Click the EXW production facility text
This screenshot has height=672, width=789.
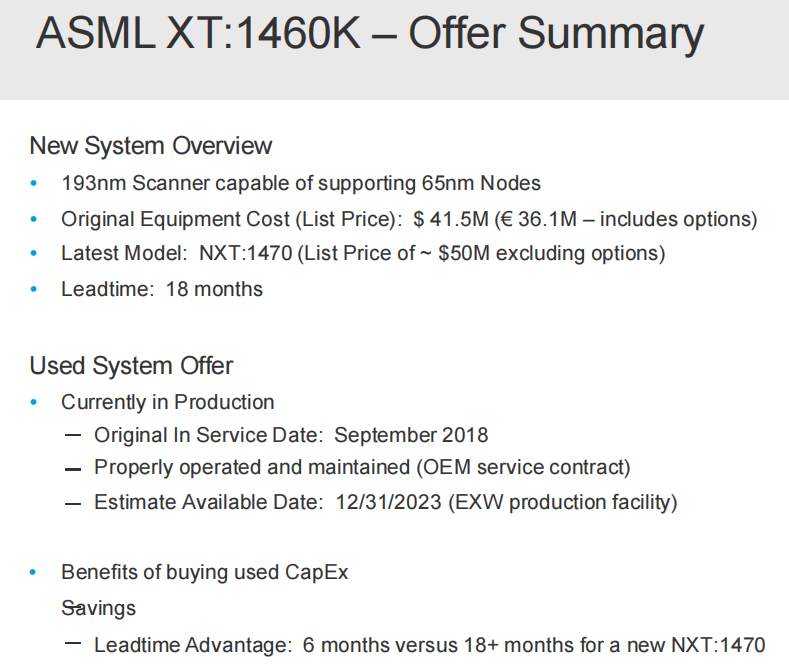(x=564, y=502)
